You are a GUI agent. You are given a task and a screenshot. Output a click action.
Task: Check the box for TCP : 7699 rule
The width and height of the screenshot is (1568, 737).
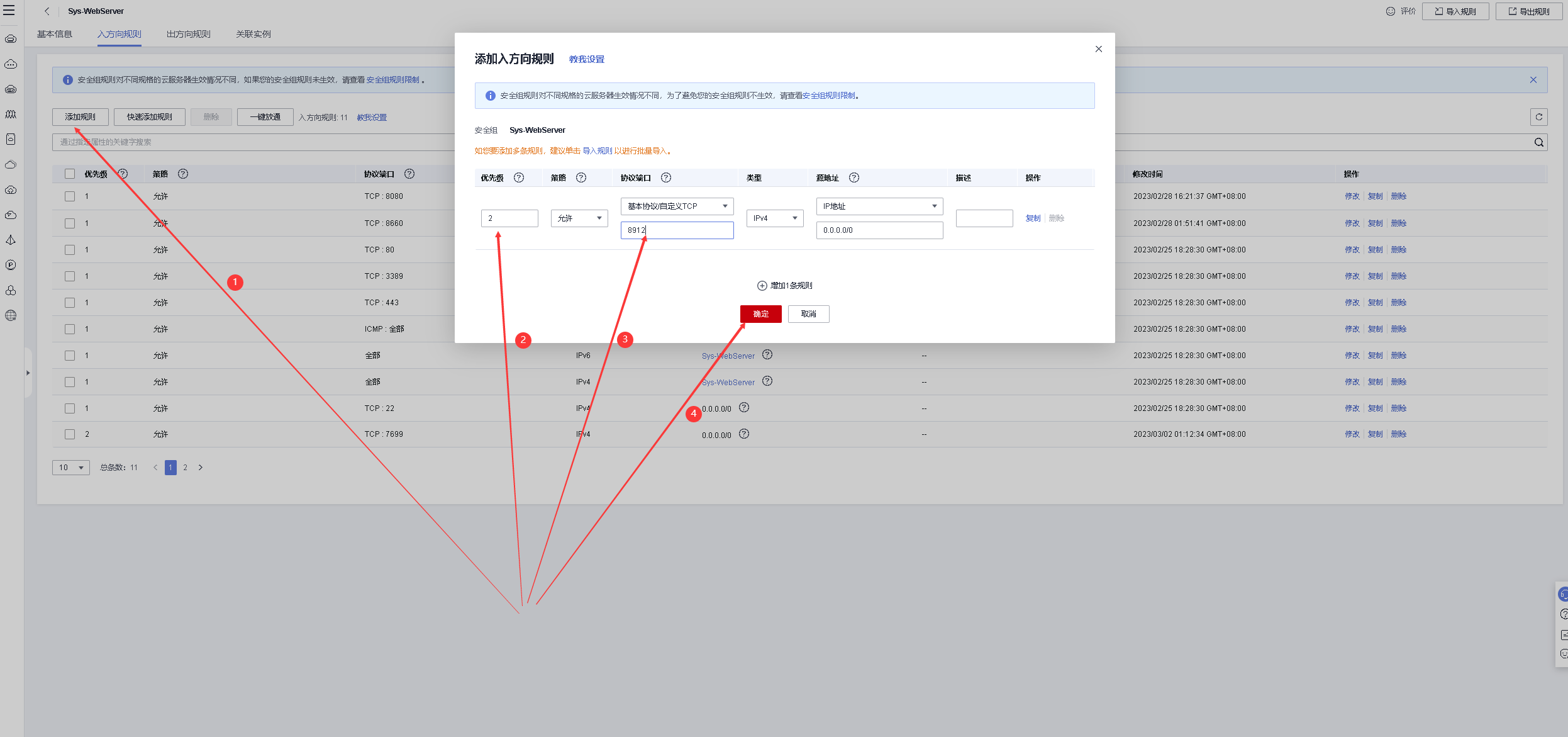click(x=70, y=434)
